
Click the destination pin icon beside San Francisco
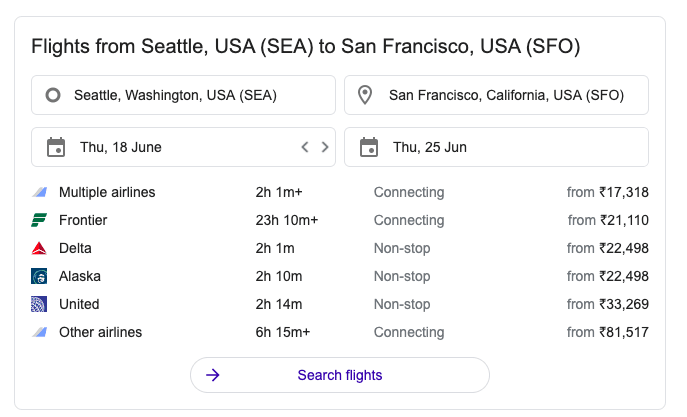point(365,95)
